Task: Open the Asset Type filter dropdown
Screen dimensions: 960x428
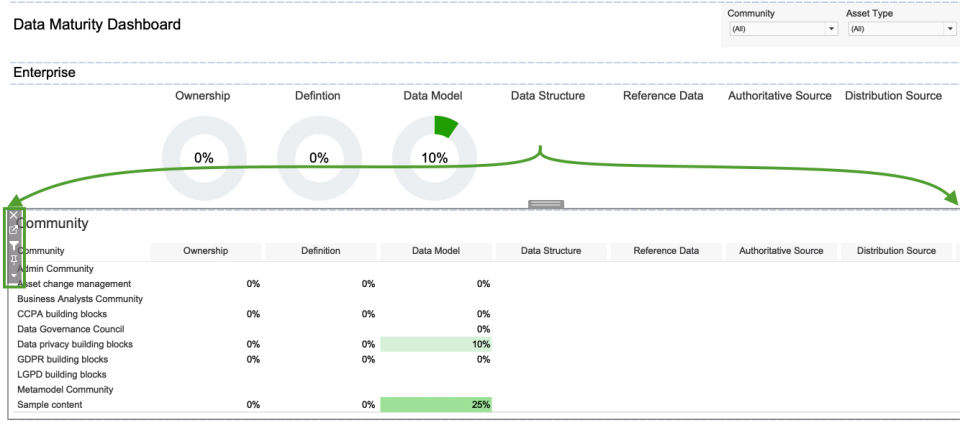Action: point(901,29)
